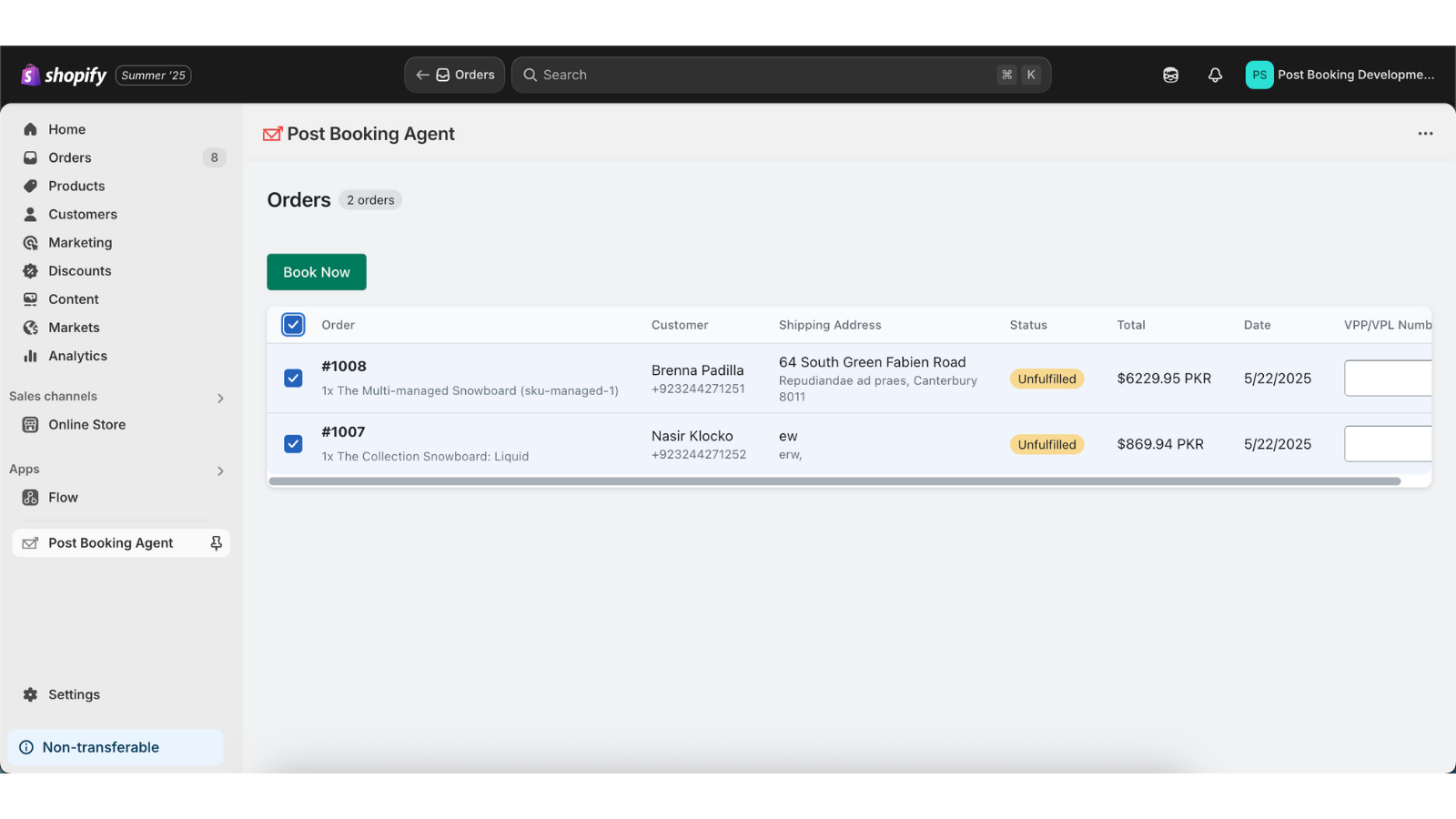
Task: Click customer name Nasir Klocko
Action: point(692,436)
